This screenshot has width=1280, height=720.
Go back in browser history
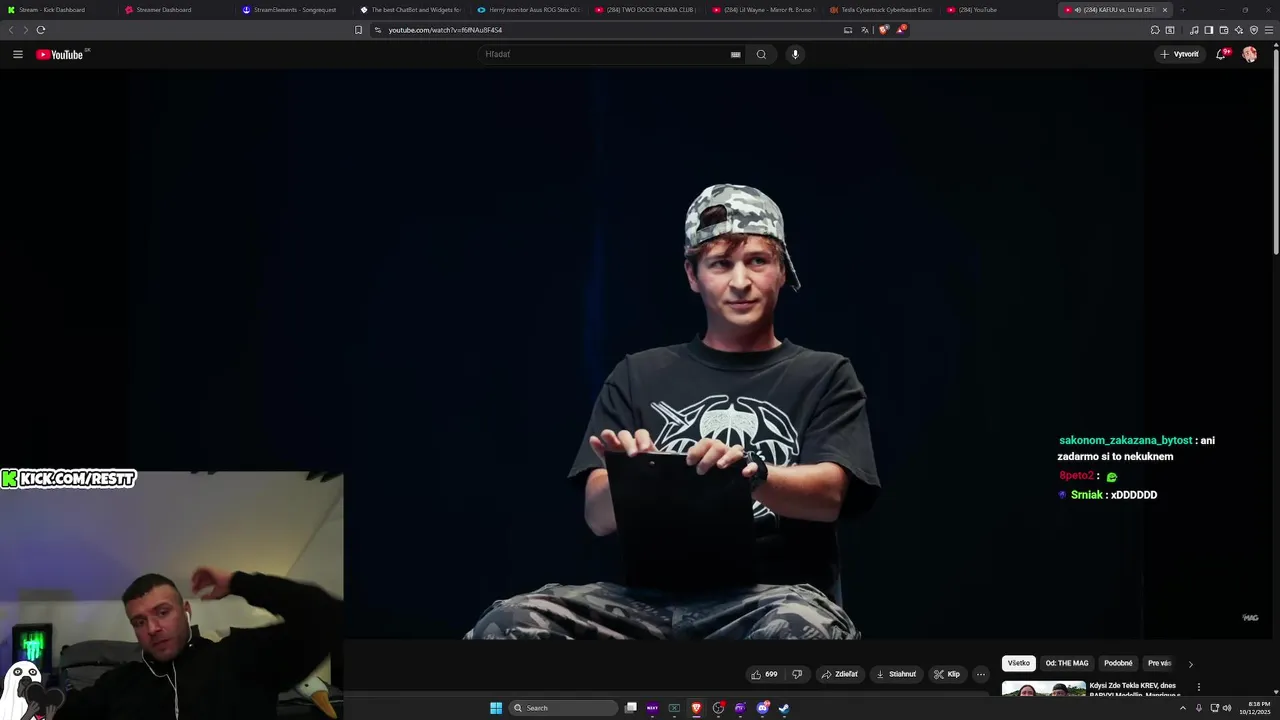tap(11, 30)
